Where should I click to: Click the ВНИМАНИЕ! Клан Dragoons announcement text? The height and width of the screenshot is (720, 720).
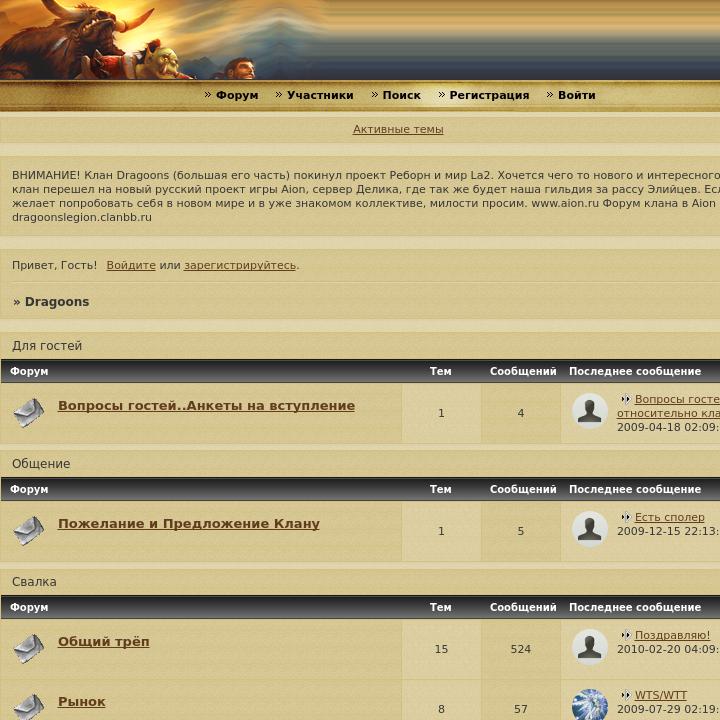coord(366,196)
